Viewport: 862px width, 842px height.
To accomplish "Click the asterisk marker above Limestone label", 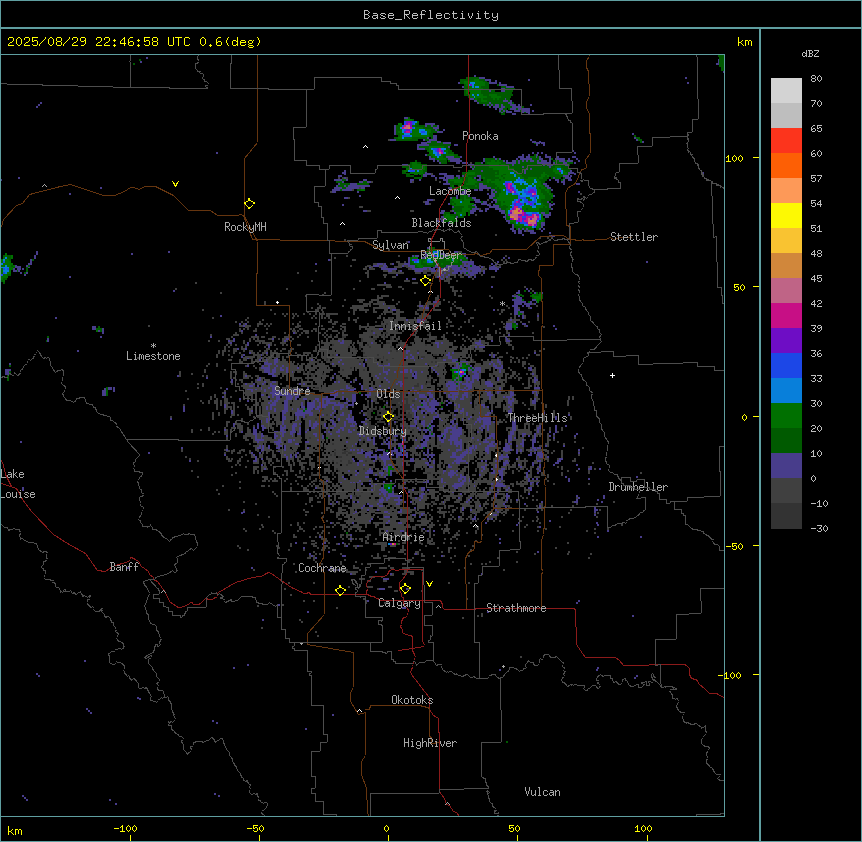I will tap(153, 346).
